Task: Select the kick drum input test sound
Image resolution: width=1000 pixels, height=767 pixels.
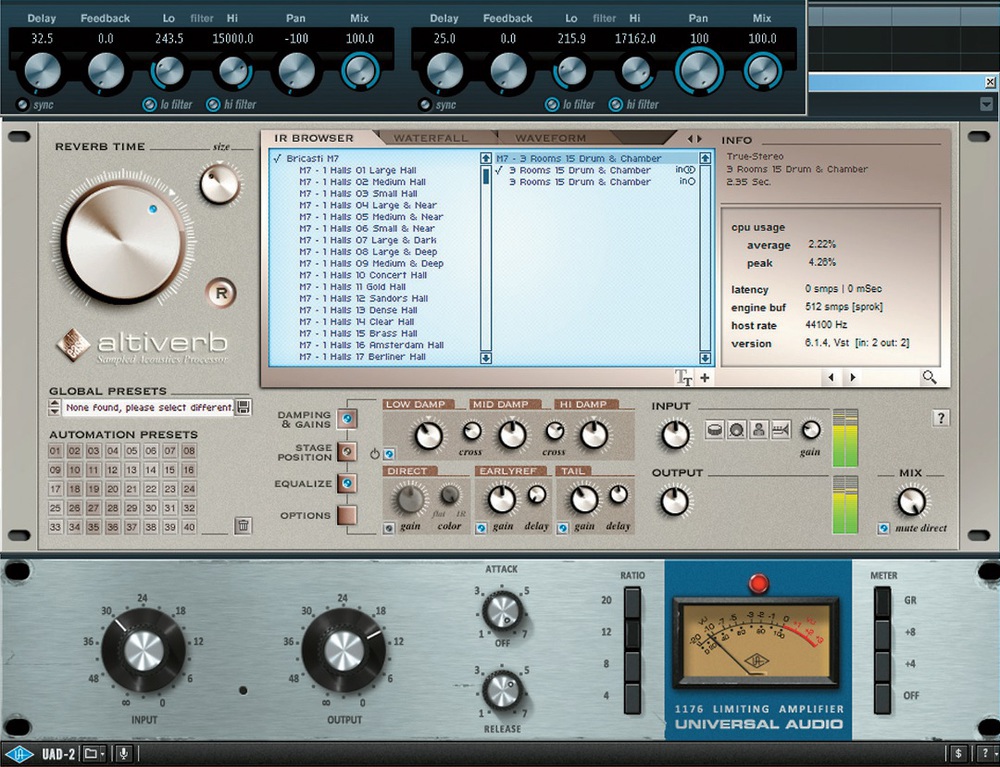Action: tap(737, 430)
